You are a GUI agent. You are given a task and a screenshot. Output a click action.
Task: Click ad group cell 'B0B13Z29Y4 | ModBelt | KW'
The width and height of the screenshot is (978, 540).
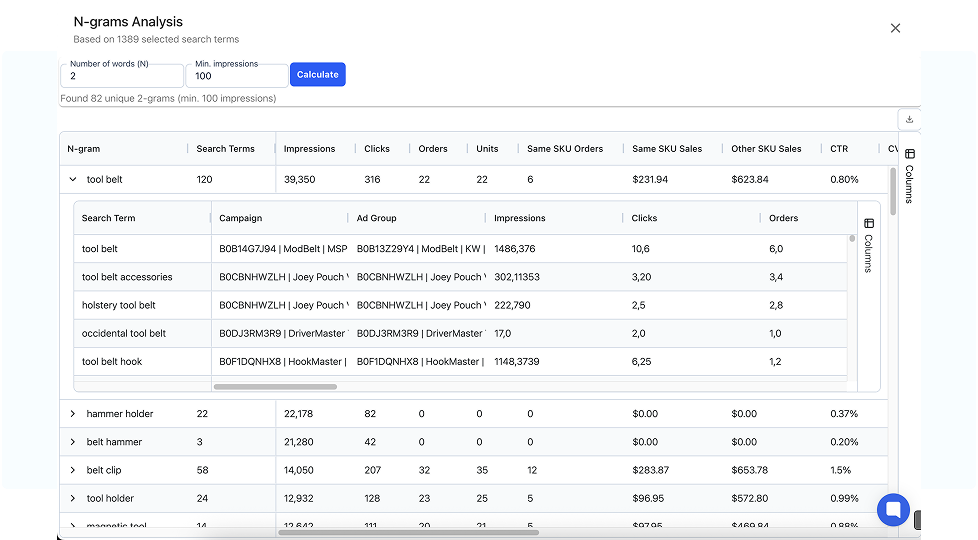421,249
